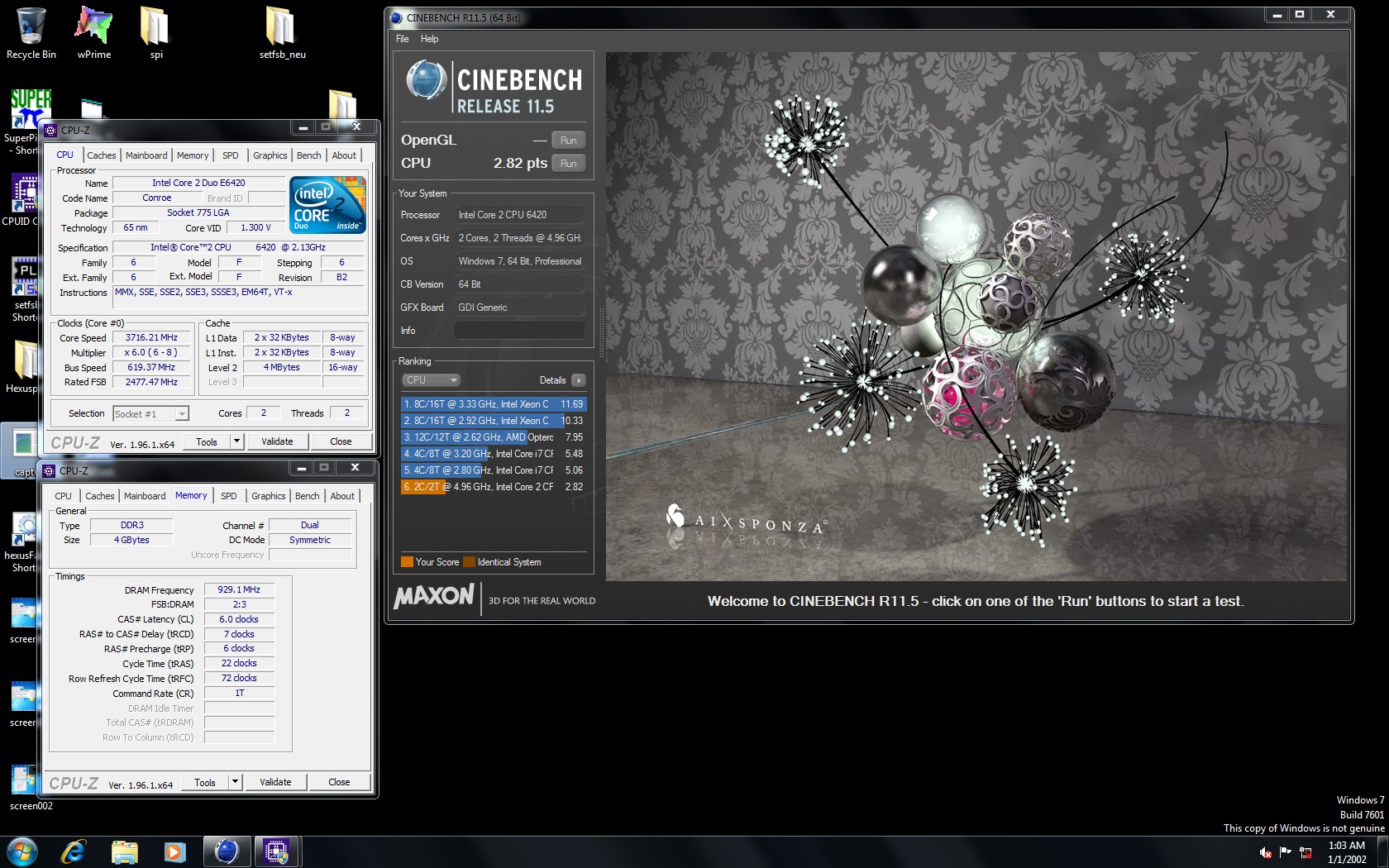The width and height of the screenshot is (1389, 868).
Task: Switch to CPU-Z taskbar button
Action: [276, 851]
